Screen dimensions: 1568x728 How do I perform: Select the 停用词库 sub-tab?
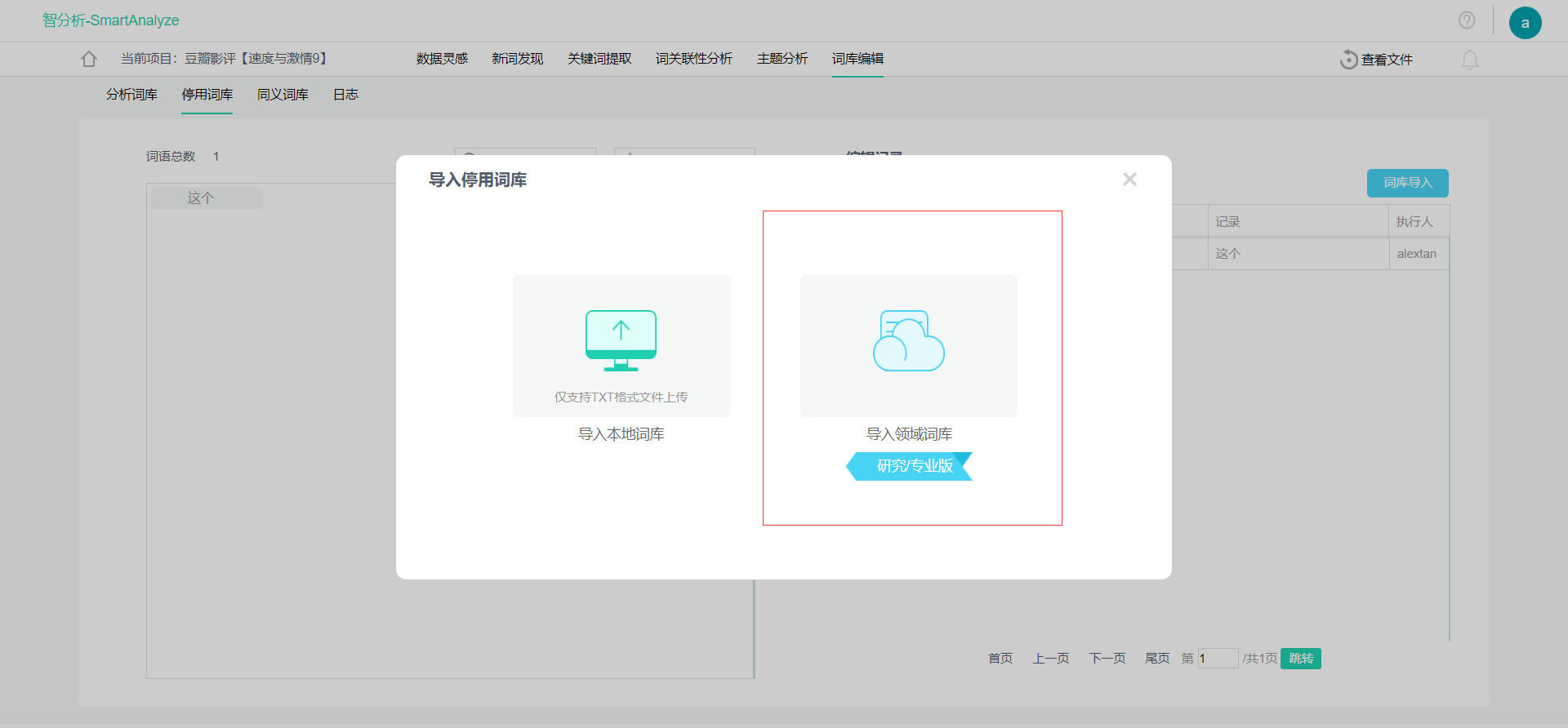(207, 95)
